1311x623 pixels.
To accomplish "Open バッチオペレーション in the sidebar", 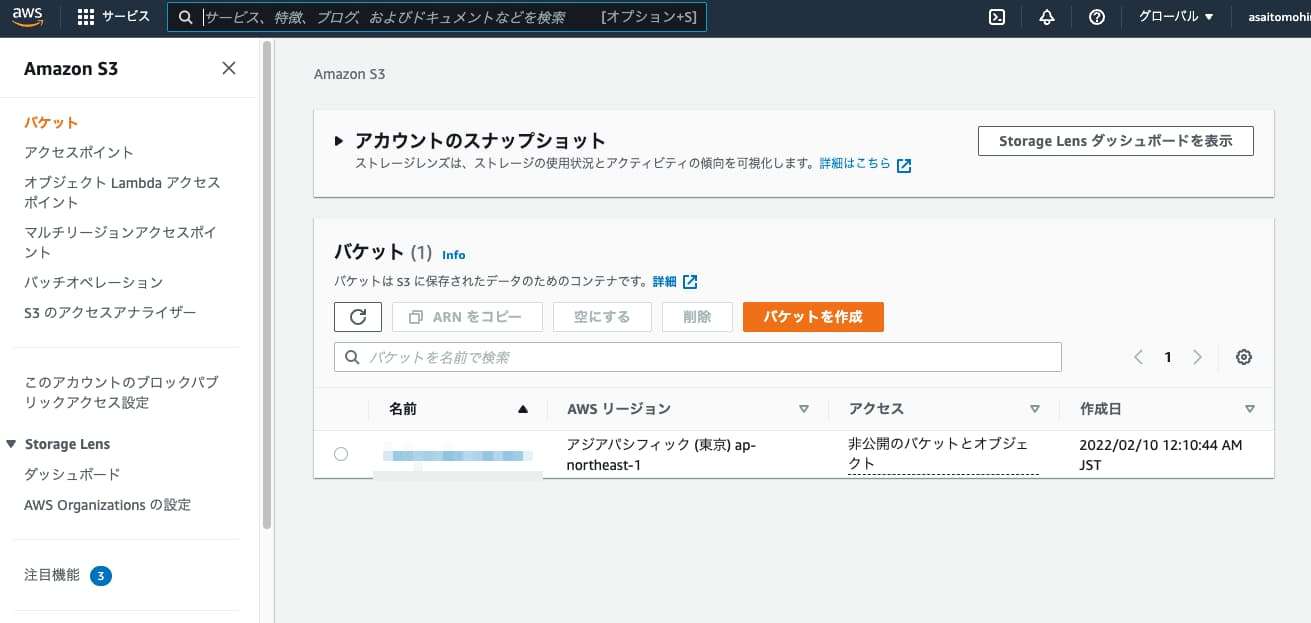I will pos(93,282).
